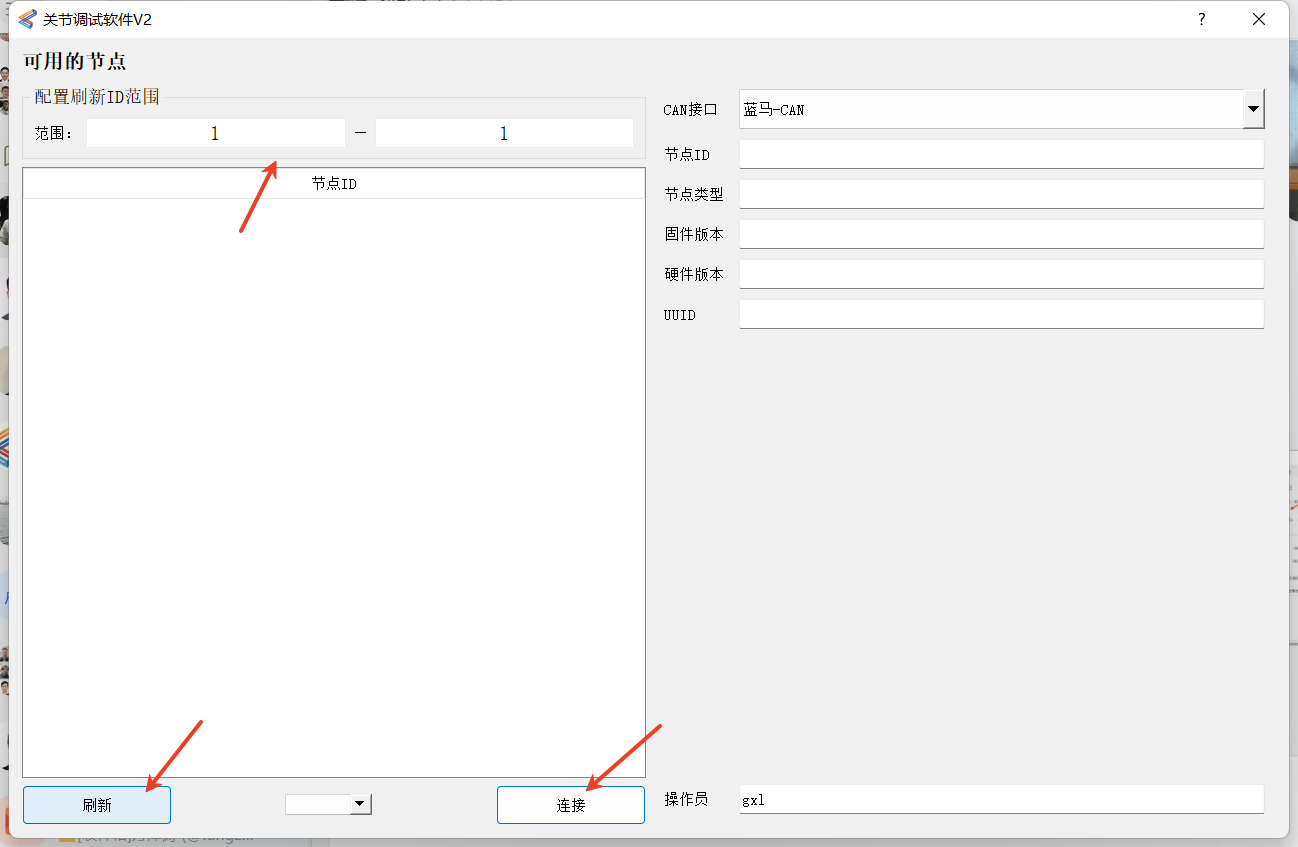
Task: Focus the range start value field
Action: click(215, 133)
